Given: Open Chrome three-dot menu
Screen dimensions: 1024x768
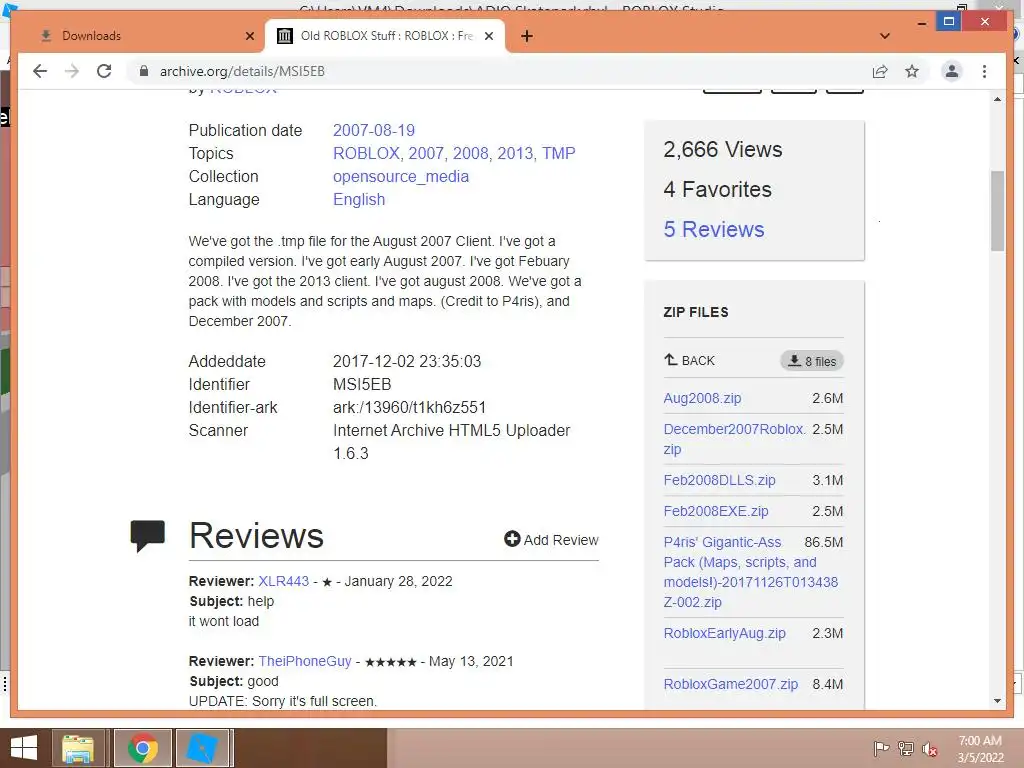Looking at the screenshot, I should (x=984, y=71).
